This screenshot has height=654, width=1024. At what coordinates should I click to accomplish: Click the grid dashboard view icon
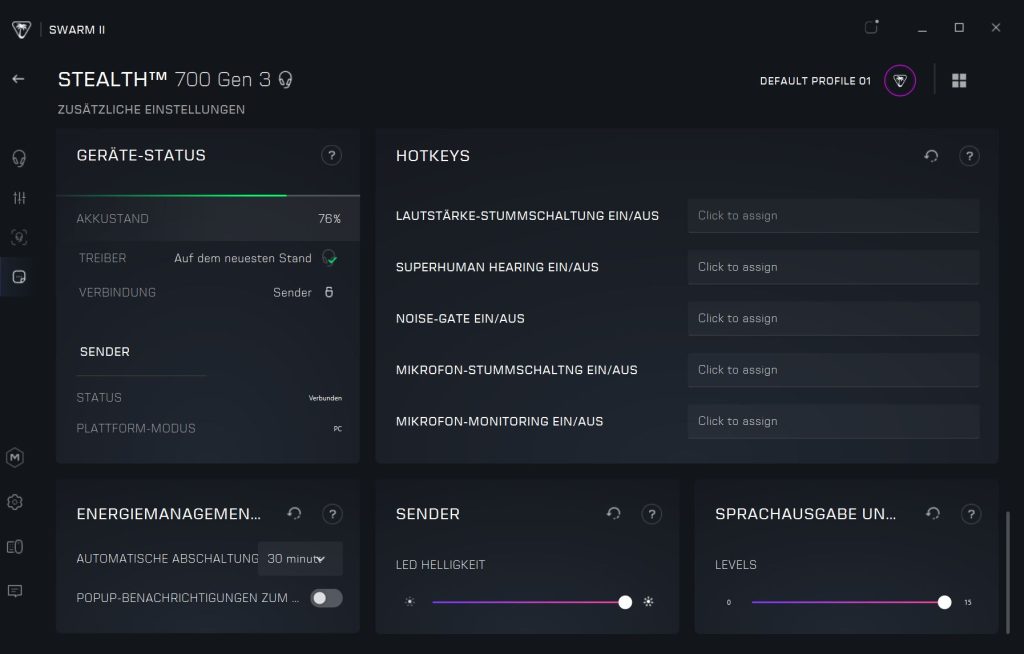(959, 81)
